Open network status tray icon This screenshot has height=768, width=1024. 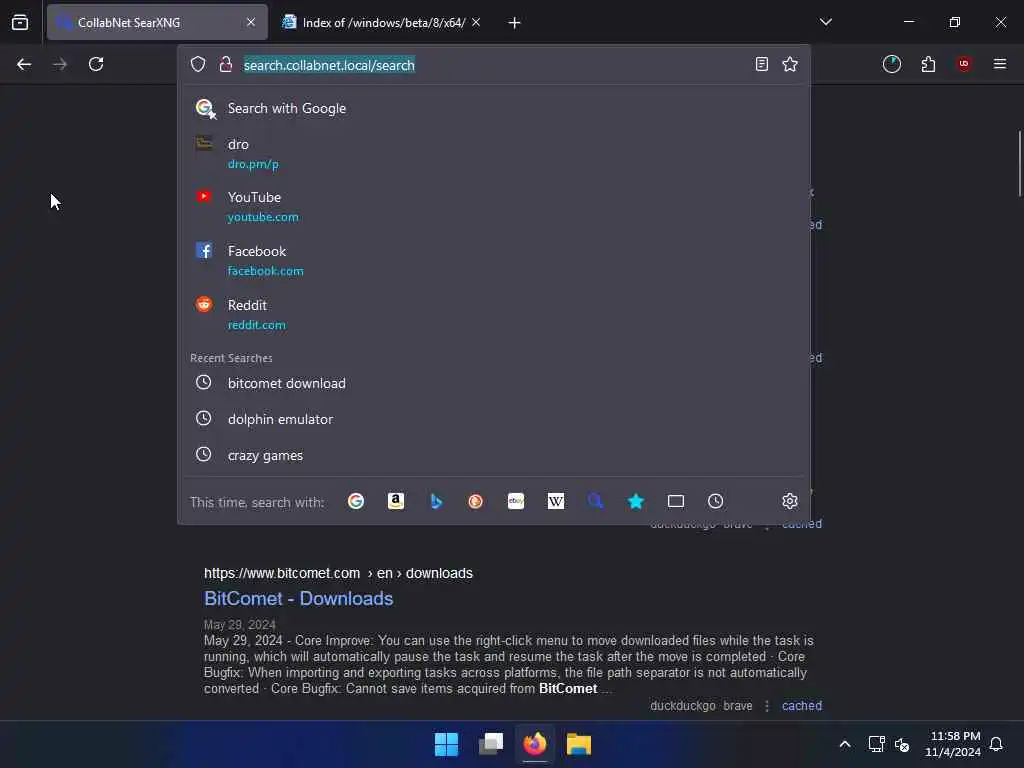(x=876, y=744)
